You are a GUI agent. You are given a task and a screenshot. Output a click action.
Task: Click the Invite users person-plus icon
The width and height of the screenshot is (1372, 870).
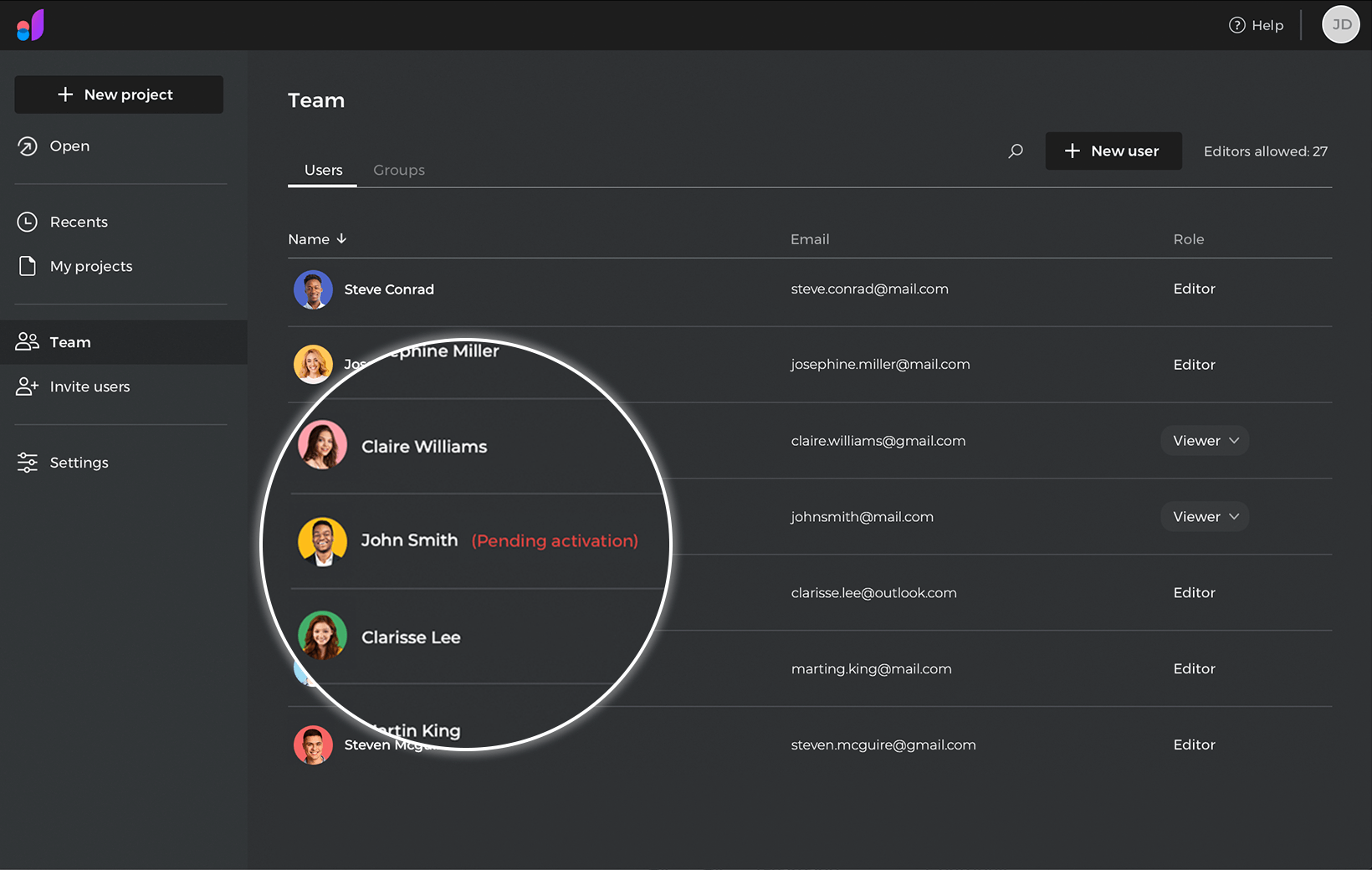pos(28,386)
